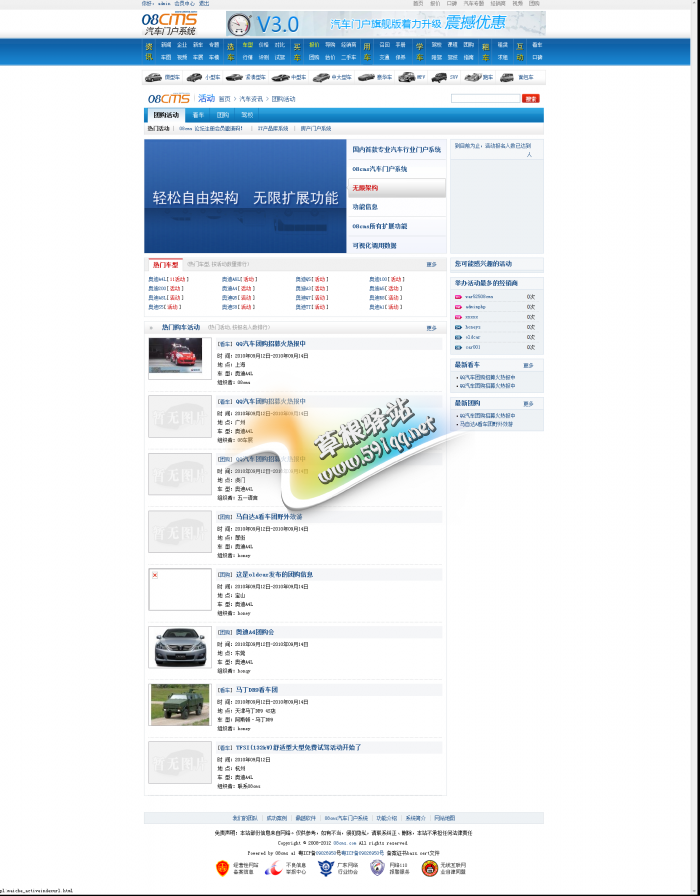Click the 豪华车 car icon
The width and height of the screenshot is (700, 896).
(x=366, y=77)
